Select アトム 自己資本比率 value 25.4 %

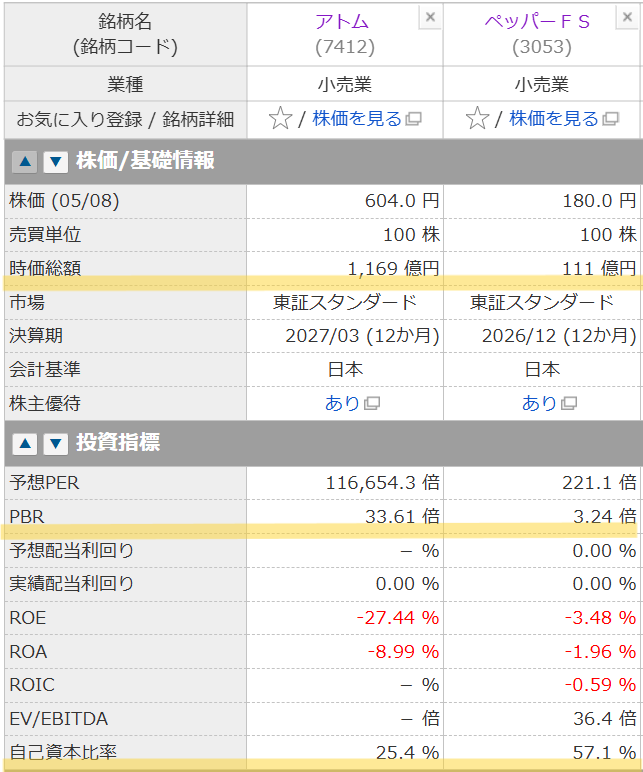coord(408,752)
